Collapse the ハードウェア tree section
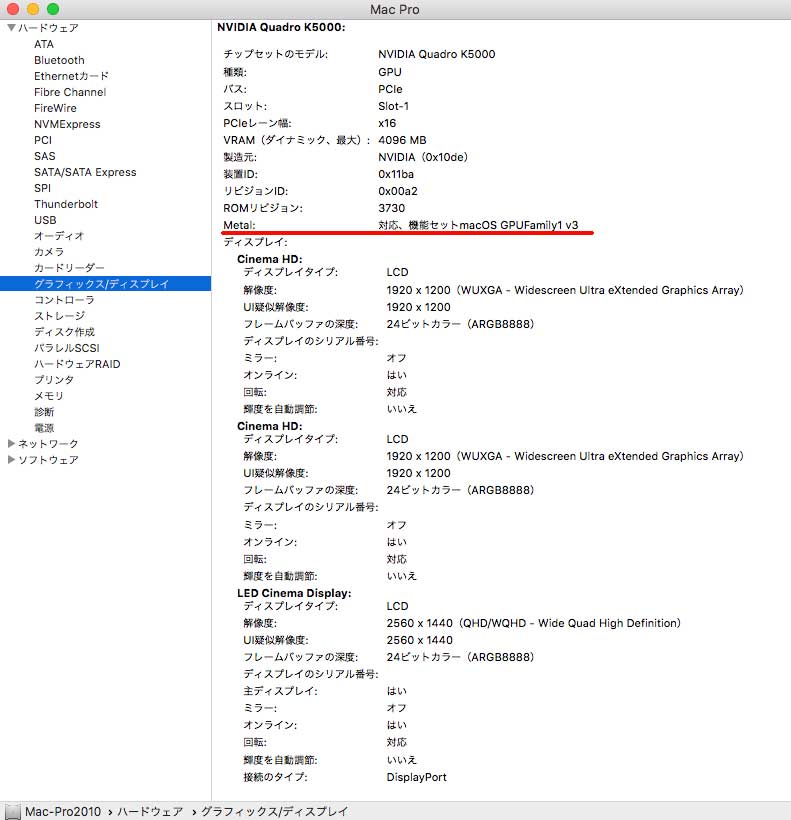 [x=11, y=27]
